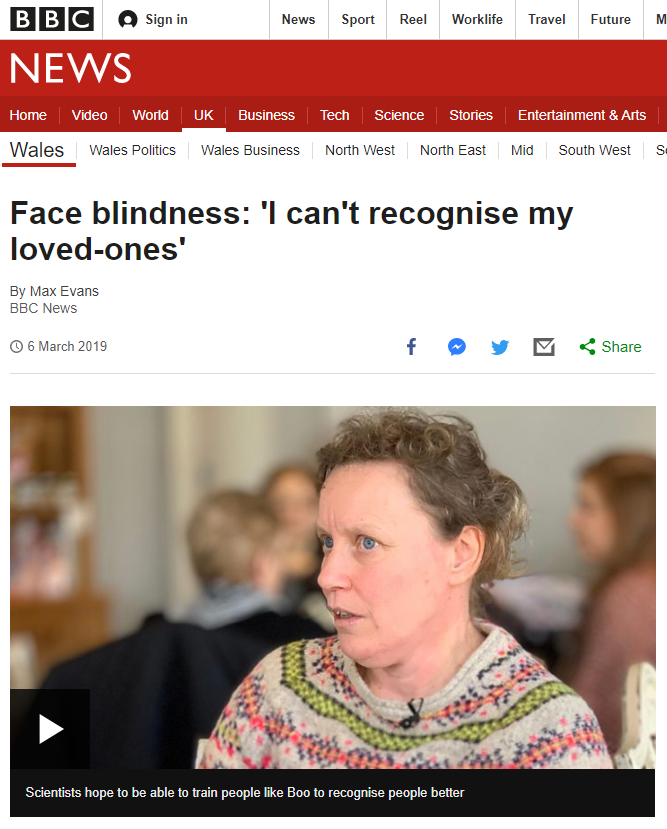Share article on Twitter

(x=500, y=347)
